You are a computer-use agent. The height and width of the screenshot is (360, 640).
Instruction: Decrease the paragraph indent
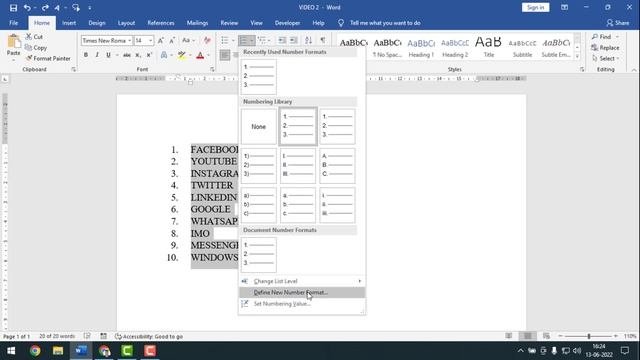(282, 40)
